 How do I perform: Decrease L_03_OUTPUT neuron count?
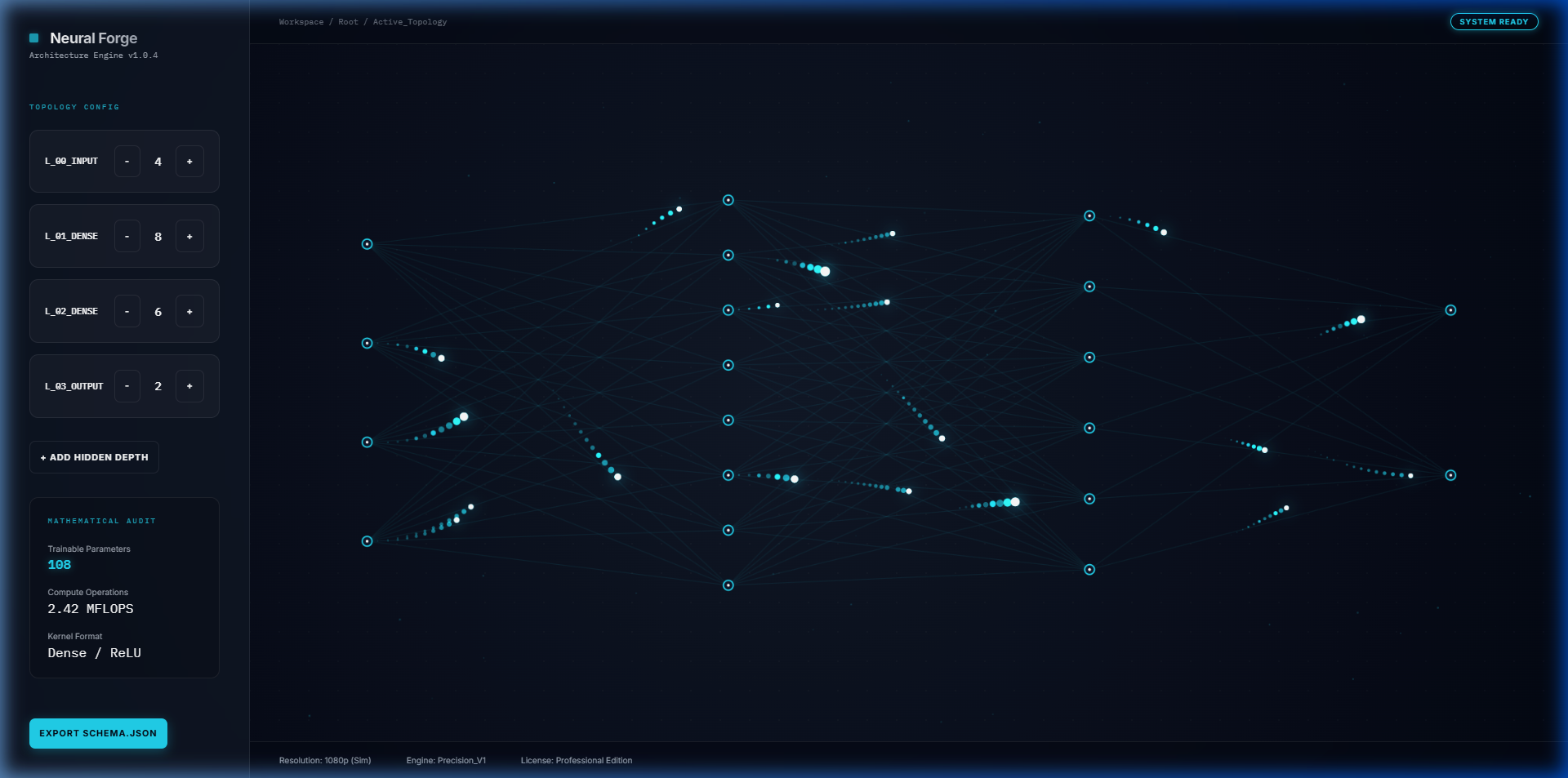point(127,386)
